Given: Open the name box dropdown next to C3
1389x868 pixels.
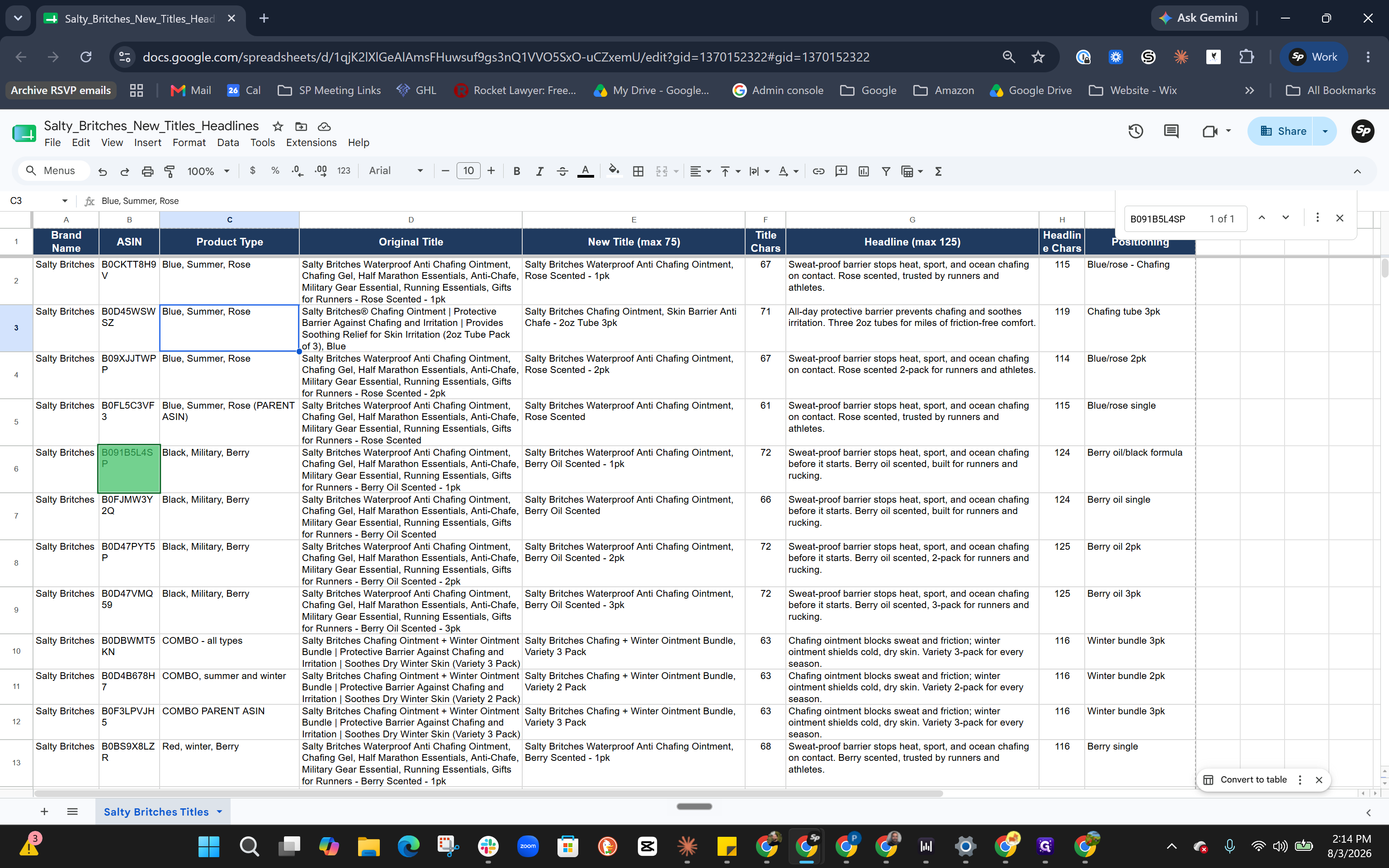Looking at the screenshot, I should click(x=65, y=201).
